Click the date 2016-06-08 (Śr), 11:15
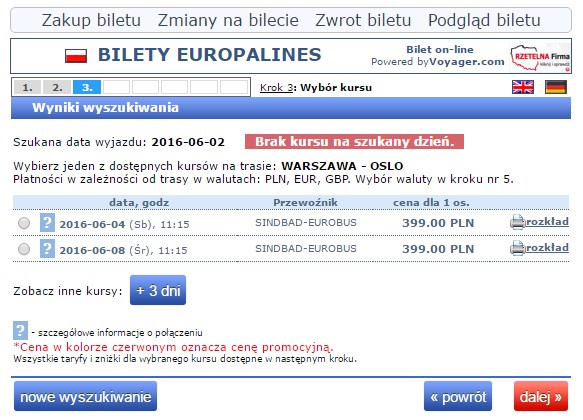 pyautogui.click(x=123, y=251)
